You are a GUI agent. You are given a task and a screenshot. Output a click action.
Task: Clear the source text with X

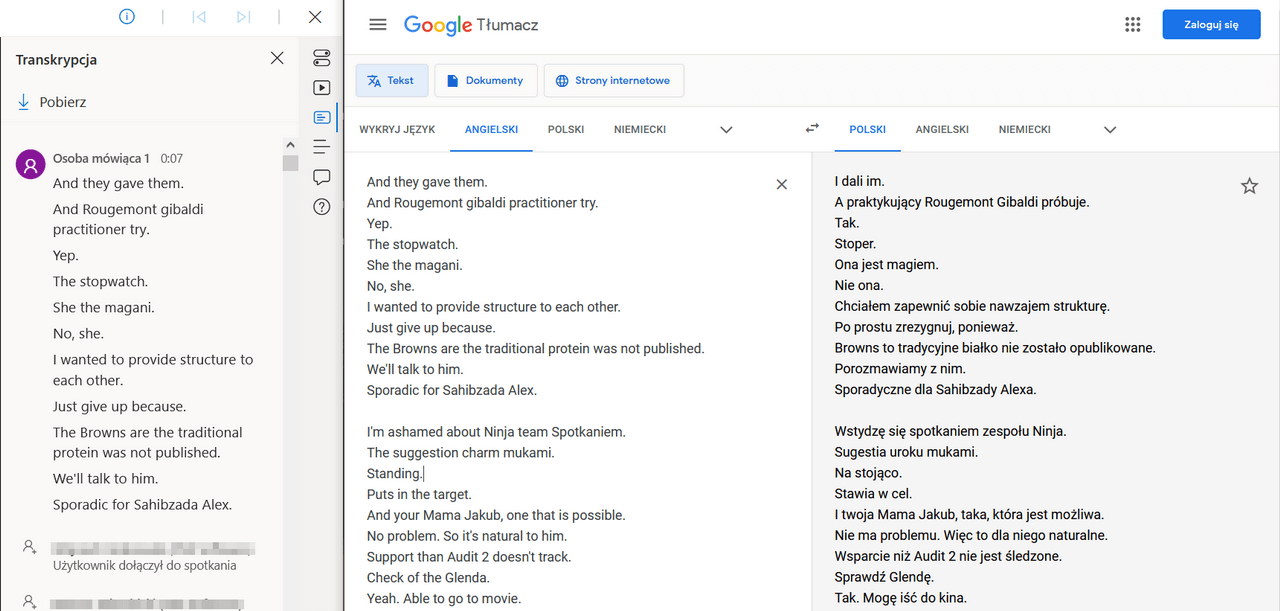click(x=782, y=184)
